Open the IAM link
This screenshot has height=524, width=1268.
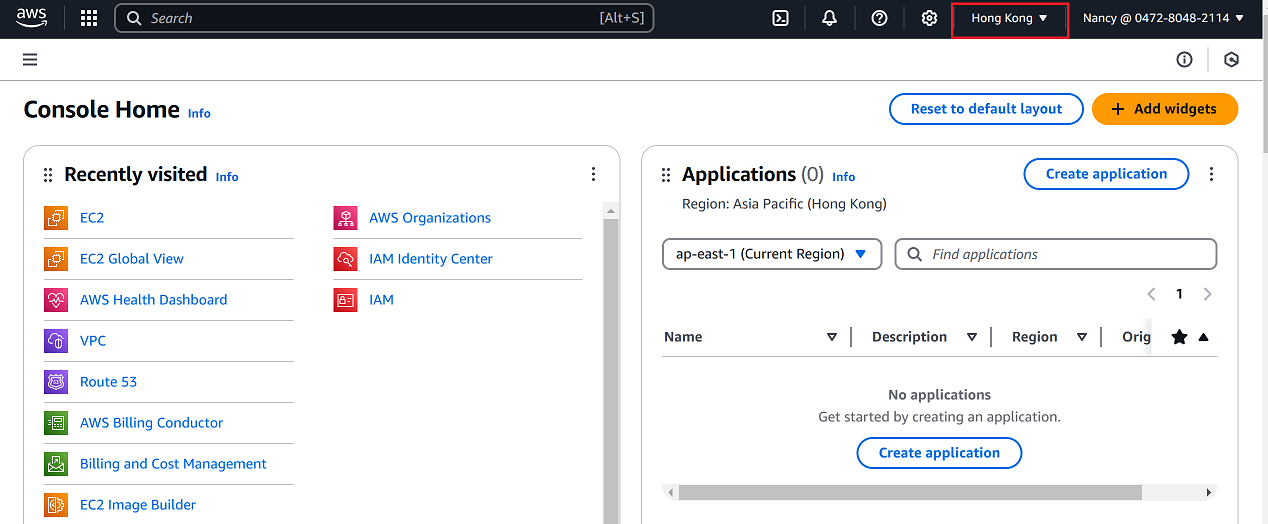(381, 300)
